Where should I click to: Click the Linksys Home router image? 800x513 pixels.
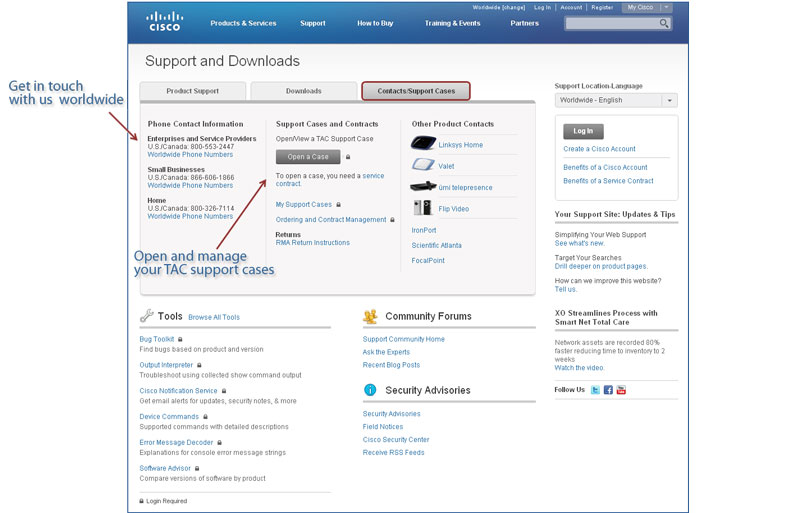pos(423,143)
